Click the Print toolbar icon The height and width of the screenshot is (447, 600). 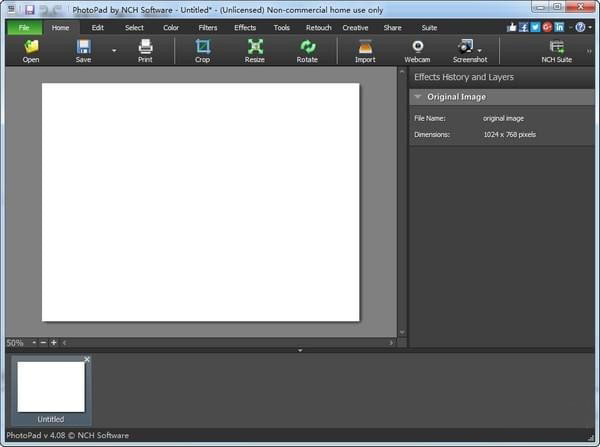[145, 46]
